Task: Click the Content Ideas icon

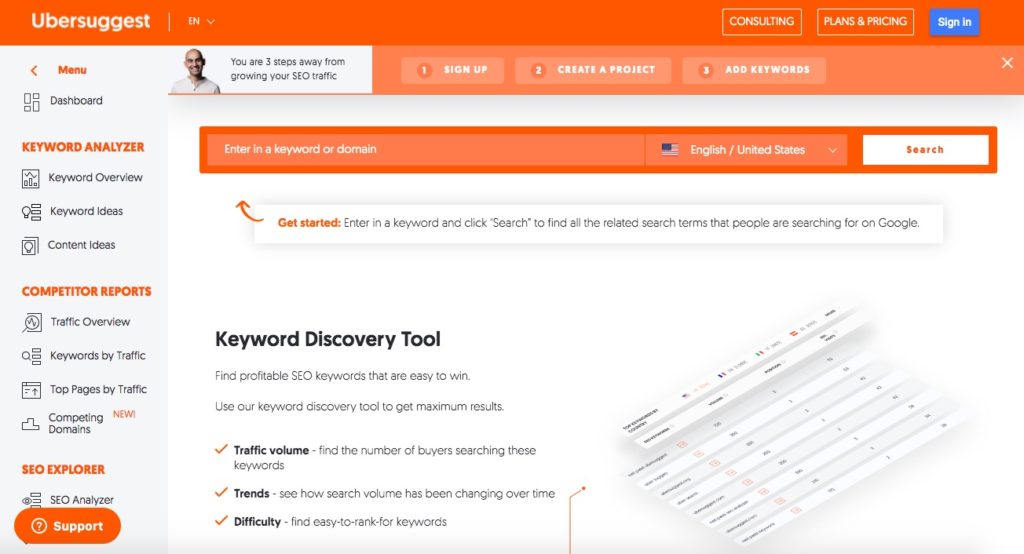Action: click(x=30, y=246)
